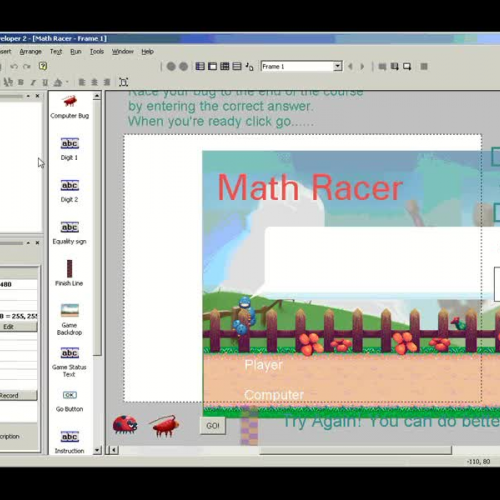Pin the lower properties panel with the arrow icon

tap(28, 243)
